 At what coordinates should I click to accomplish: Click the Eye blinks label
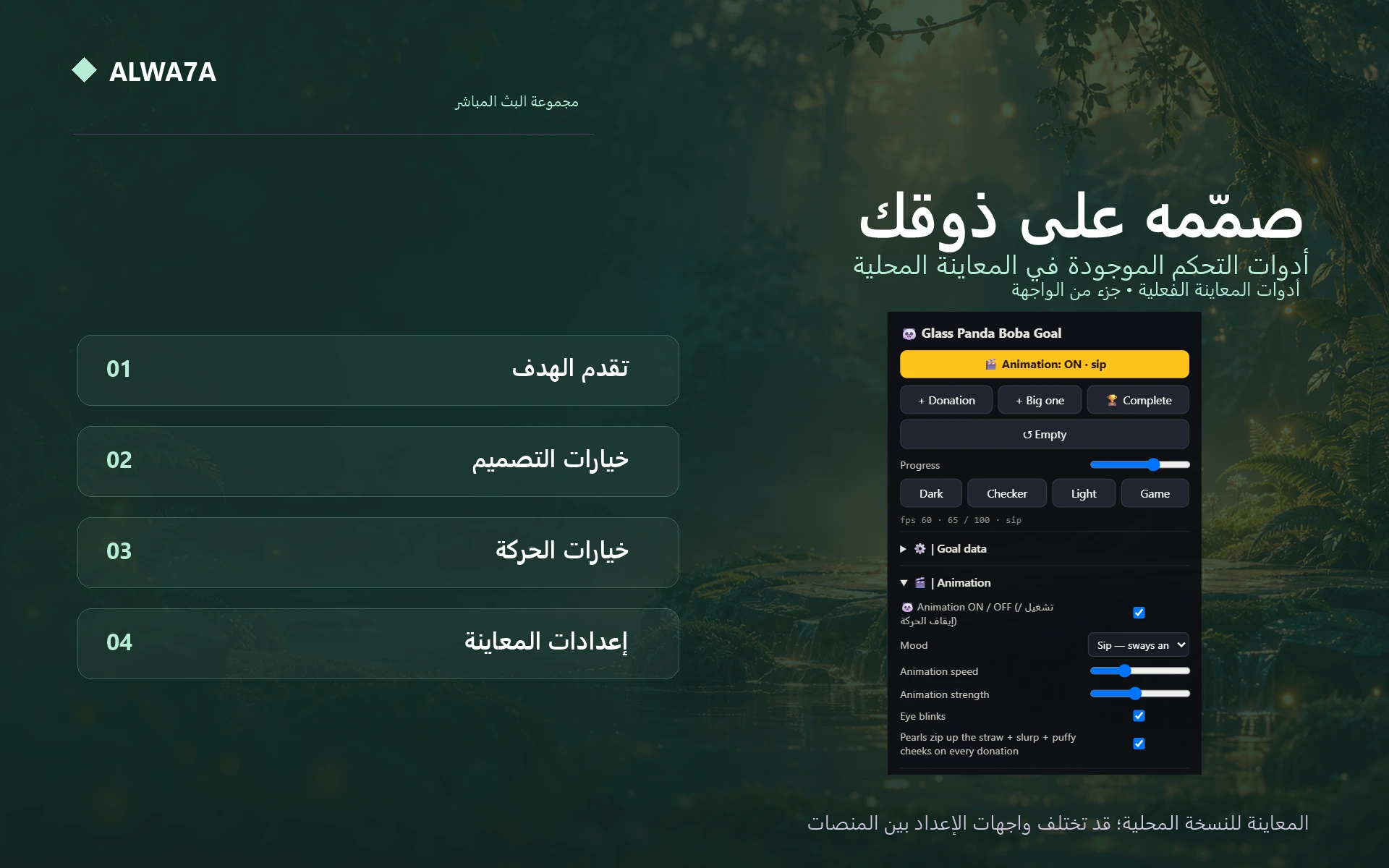click(x=922, y=716)
